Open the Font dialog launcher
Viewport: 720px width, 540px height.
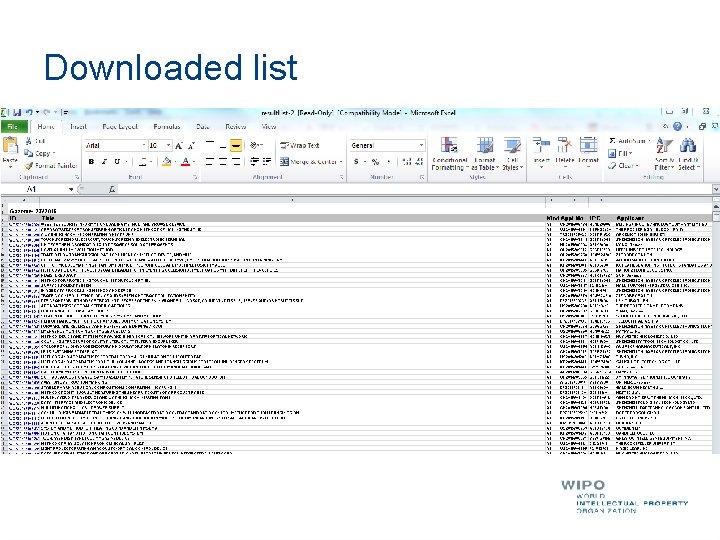coord(195,177)
